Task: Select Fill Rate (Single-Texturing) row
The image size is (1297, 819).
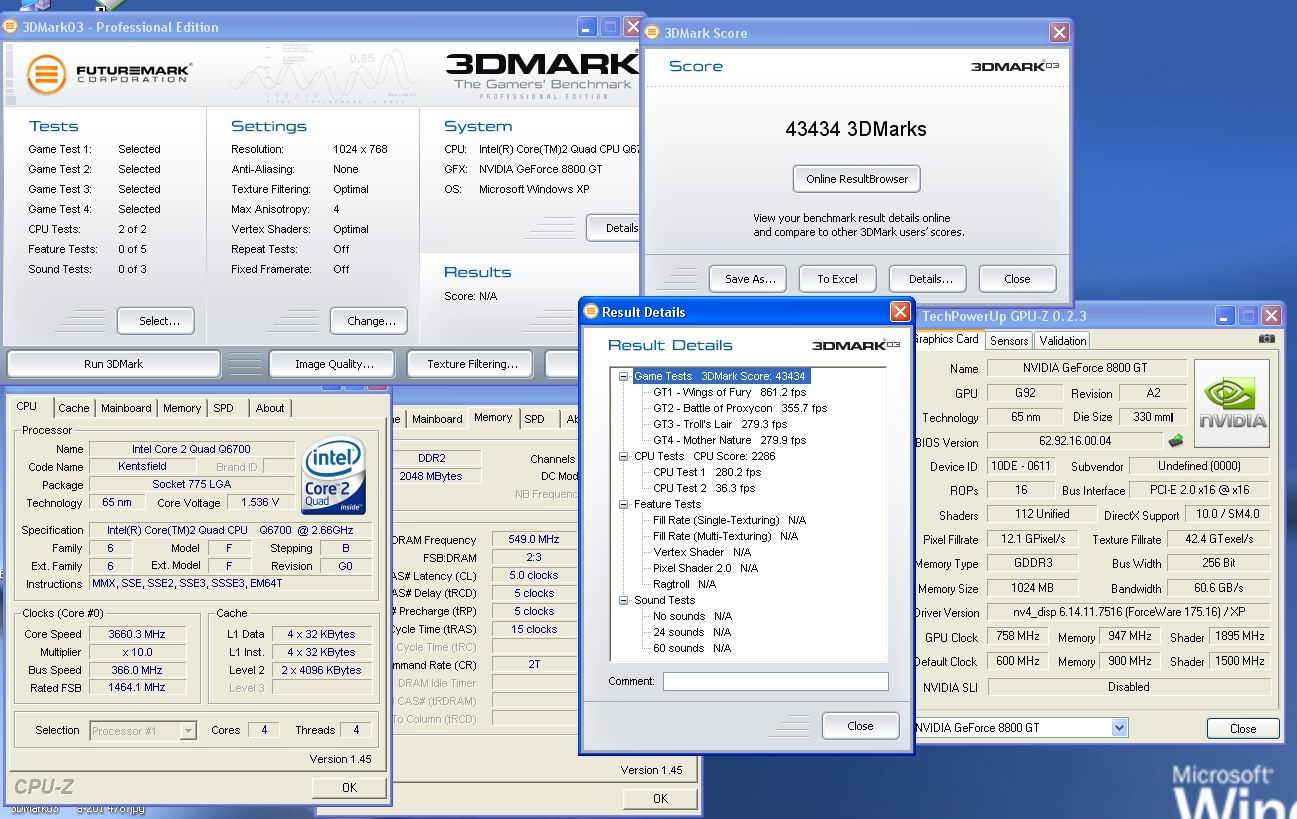Action: [x=730, y=520]
